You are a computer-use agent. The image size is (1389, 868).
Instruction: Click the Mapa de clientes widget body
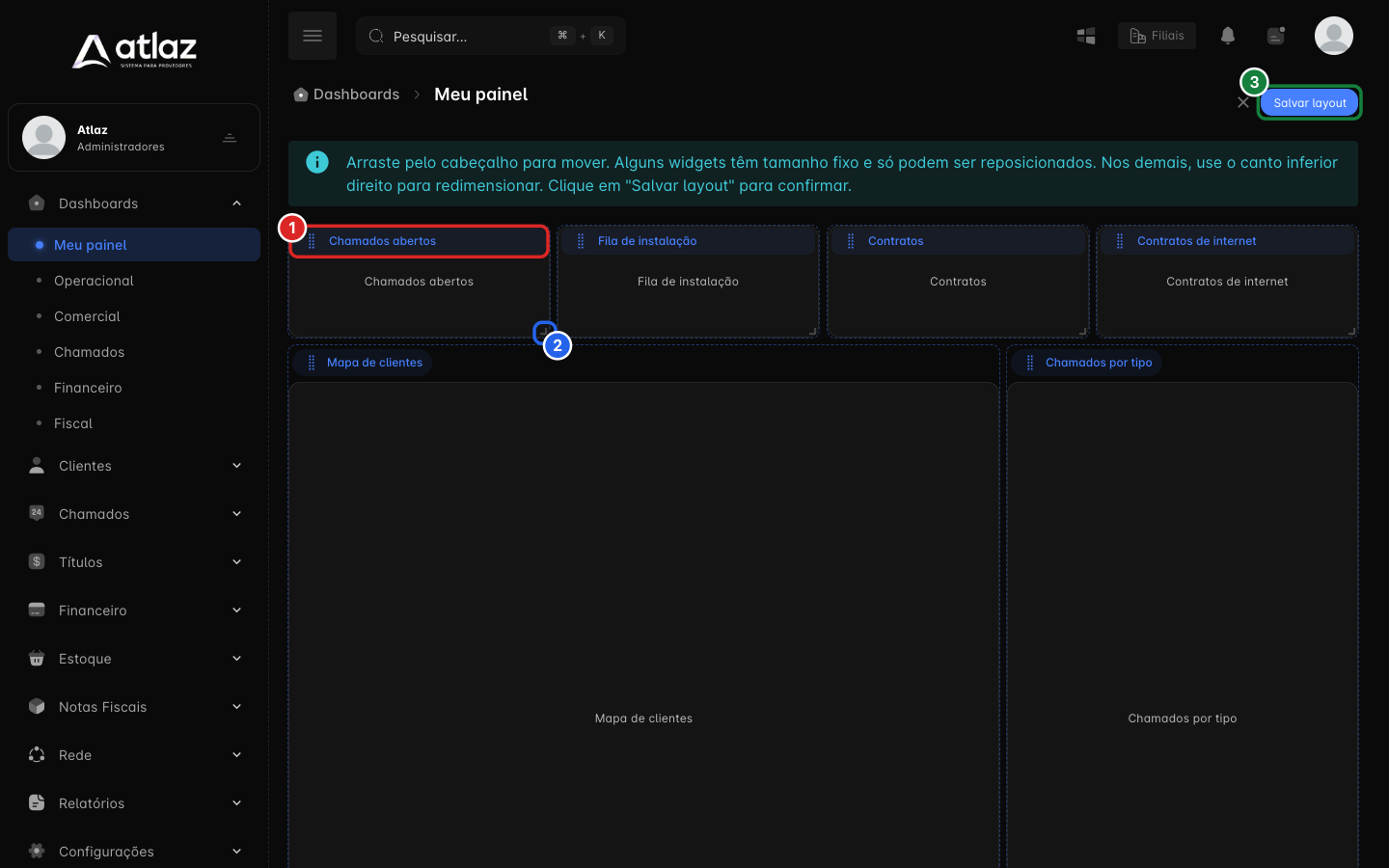643,625
